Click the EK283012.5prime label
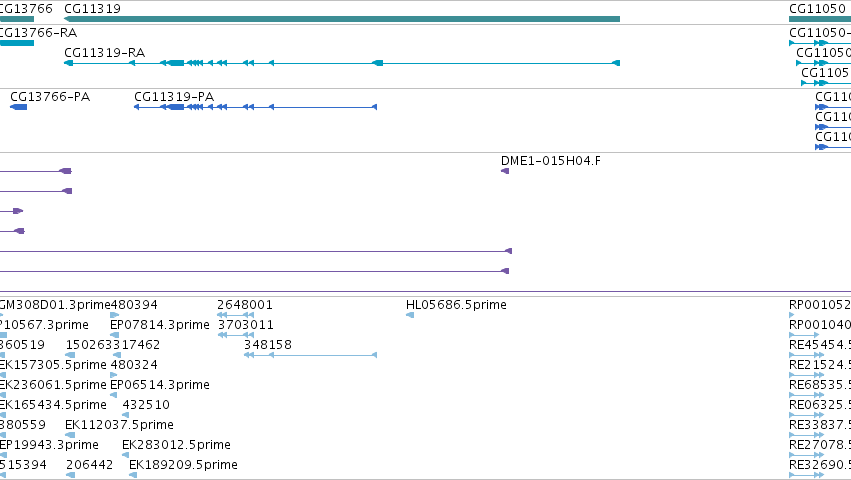851x480 pixels. pos(176,445)
